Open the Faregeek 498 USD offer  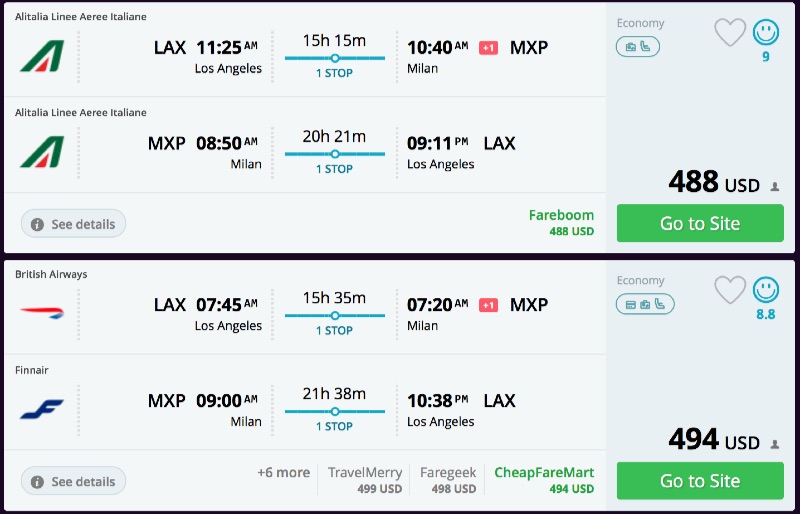(447, 480)
